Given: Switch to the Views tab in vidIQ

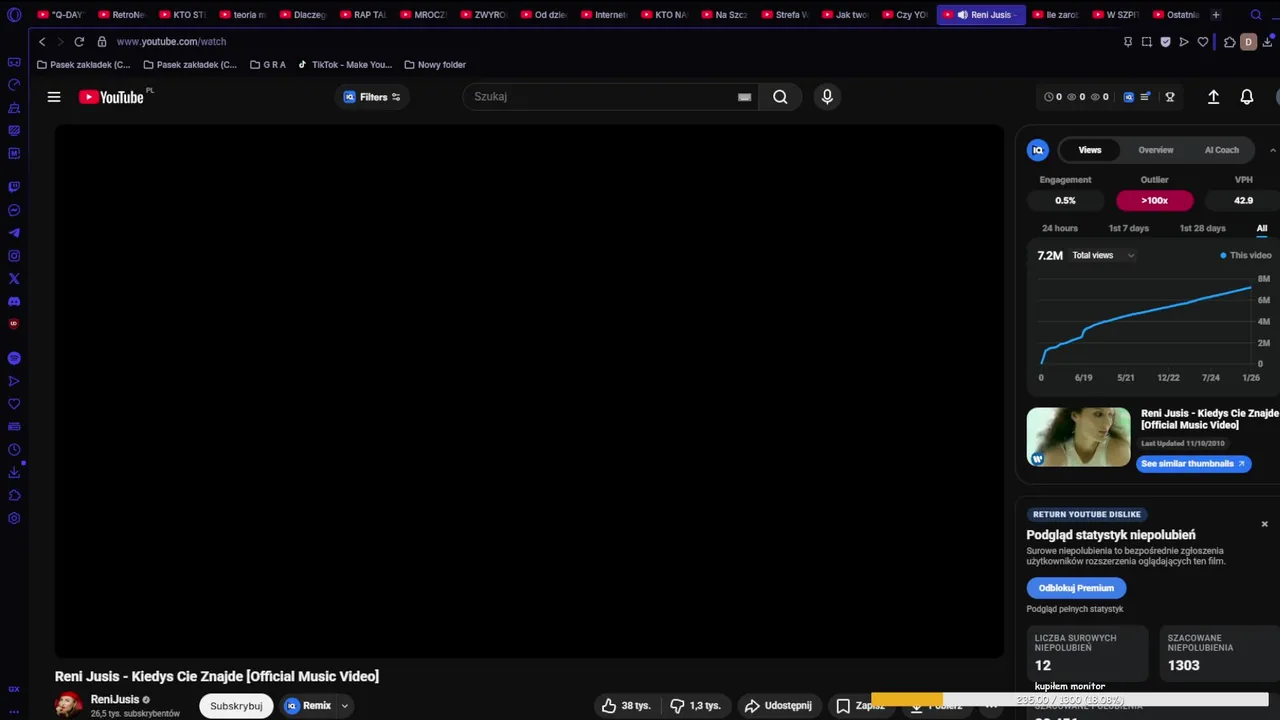Looking at the screenshot, I should [1090, 150].
